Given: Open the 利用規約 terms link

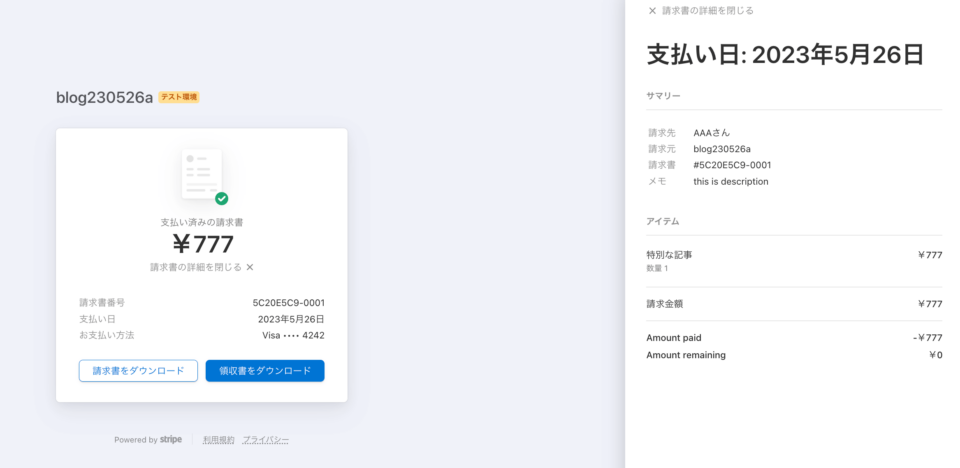Looking at the screenshot, I should coord(218,440).
